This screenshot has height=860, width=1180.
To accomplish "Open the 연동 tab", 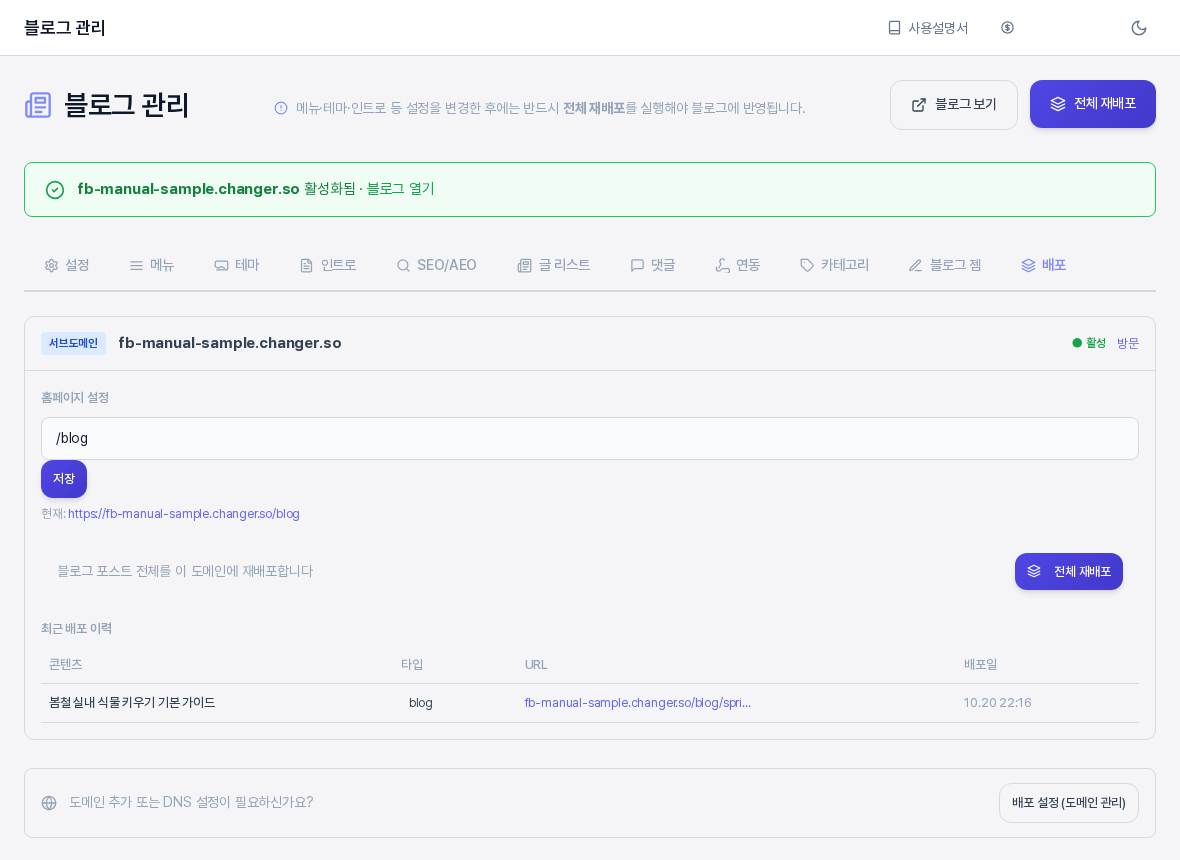I will click(738, 265).
